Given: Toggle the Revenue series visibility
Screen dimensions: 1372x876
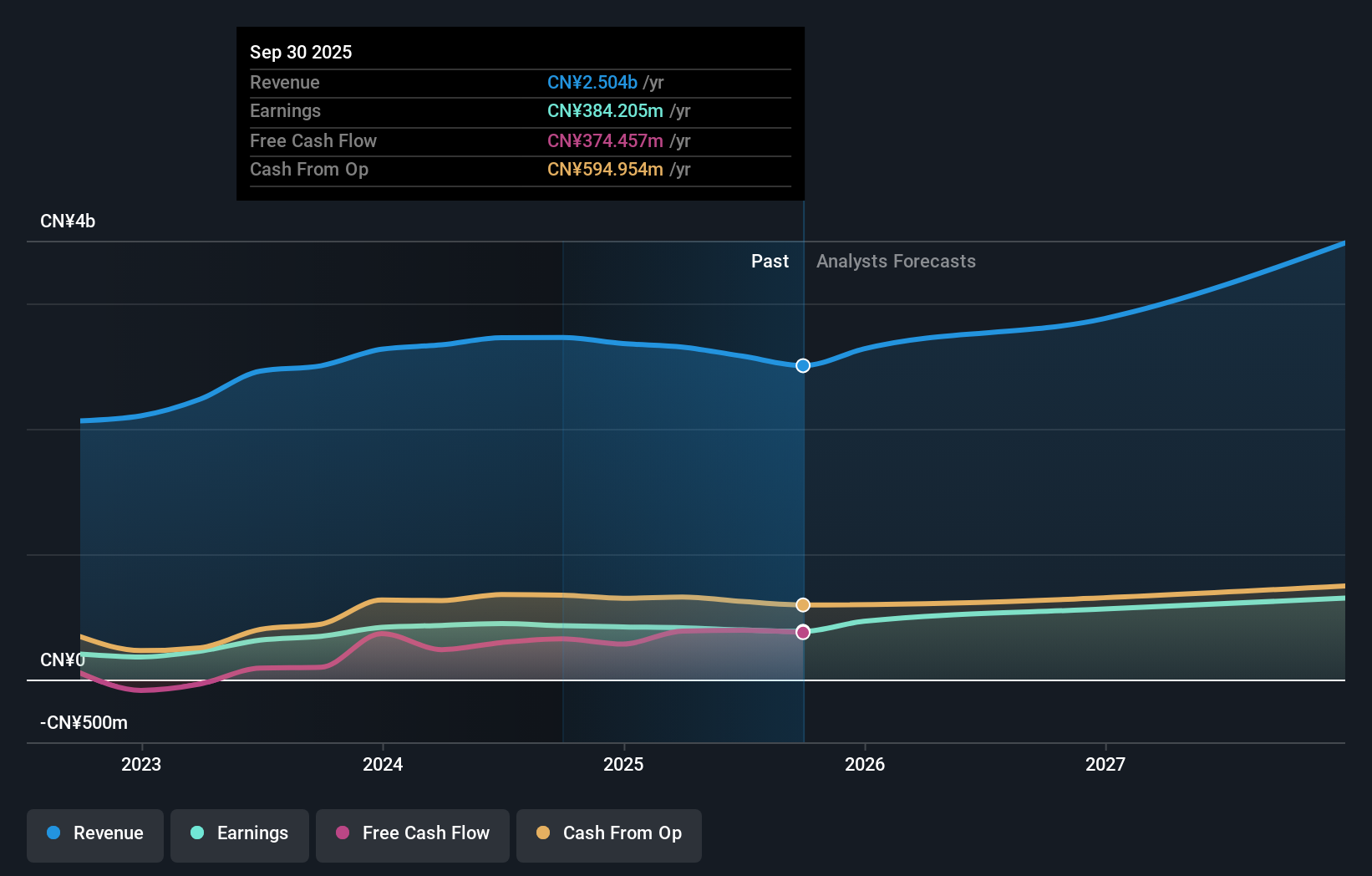Looking at the screenshot, I should 94,833.
